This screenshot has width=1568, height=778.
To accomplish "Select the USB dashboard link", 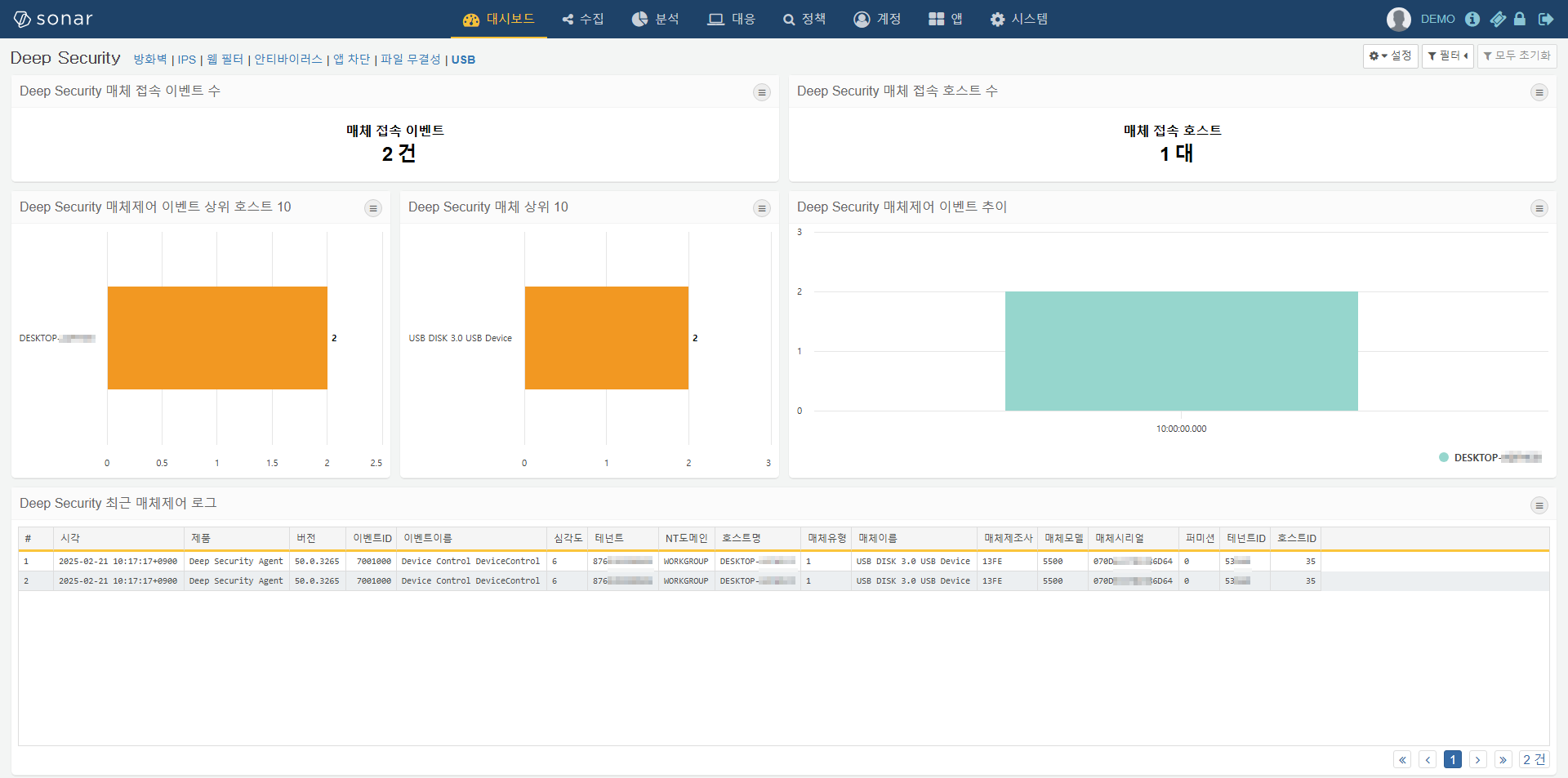I will (463, 60).
